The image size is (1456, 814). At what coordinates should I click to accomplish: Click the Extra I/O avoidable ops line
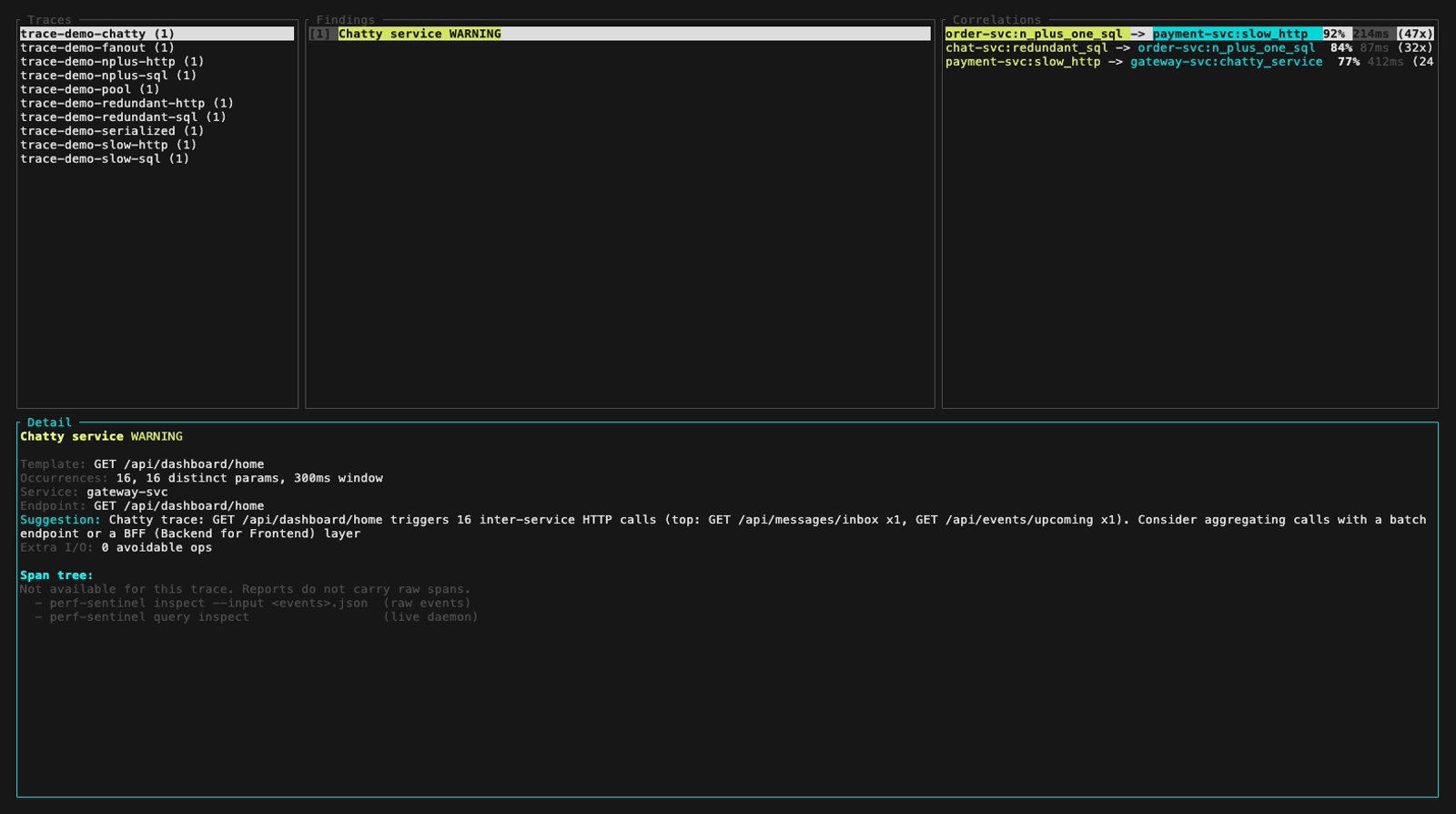pyautogui.click(x=116, y=547)
